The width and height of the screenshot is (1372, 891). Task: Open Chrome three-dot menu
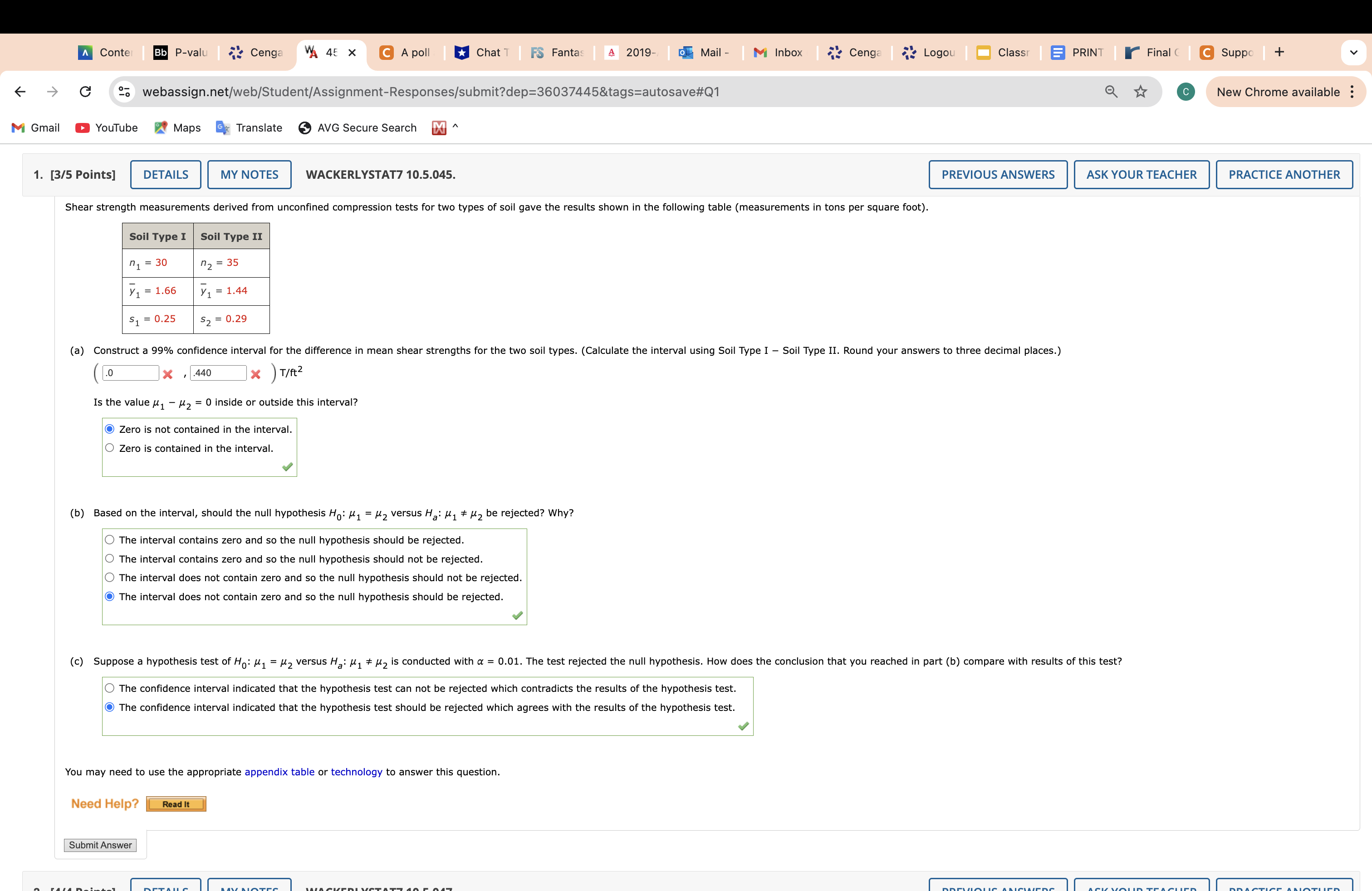[1352, 92]
